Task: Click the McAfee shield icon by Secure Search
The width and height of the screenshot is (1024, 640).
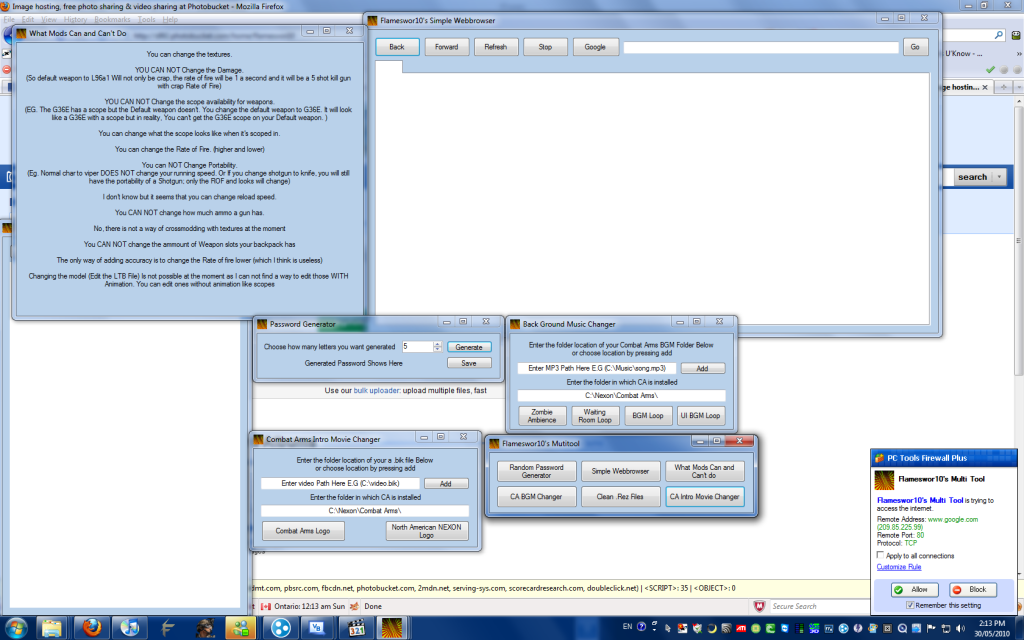Action: (x=760, y=606)
